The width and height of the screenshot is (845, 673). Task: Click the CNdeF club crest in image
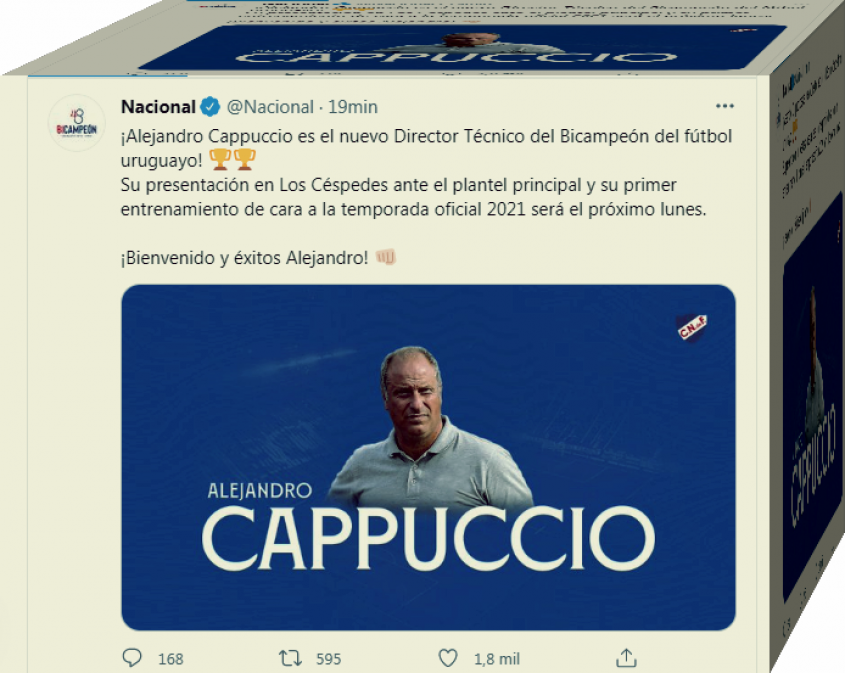pos(692,328)
